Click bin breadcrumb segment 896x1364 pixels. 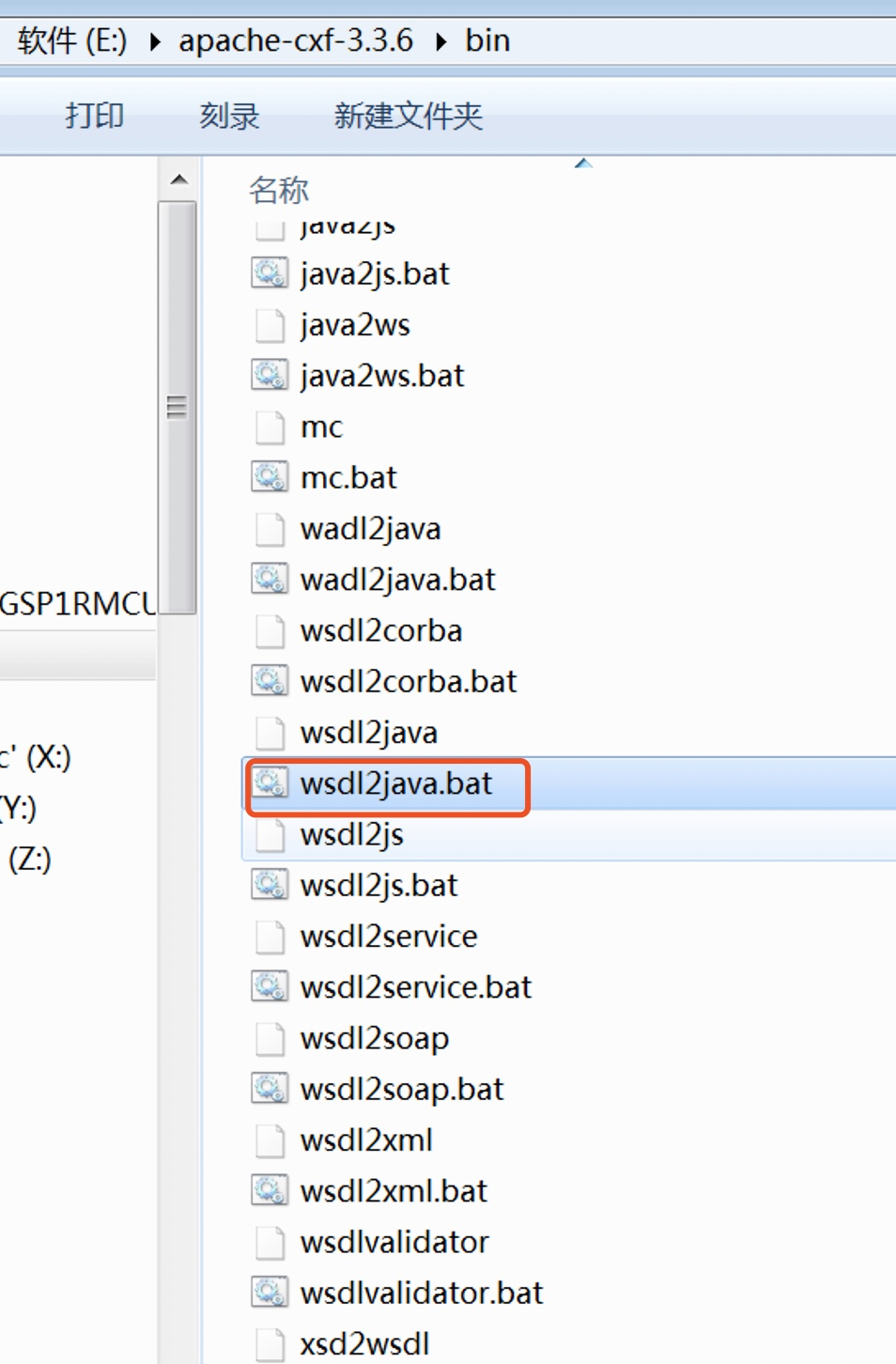[487, 40]
